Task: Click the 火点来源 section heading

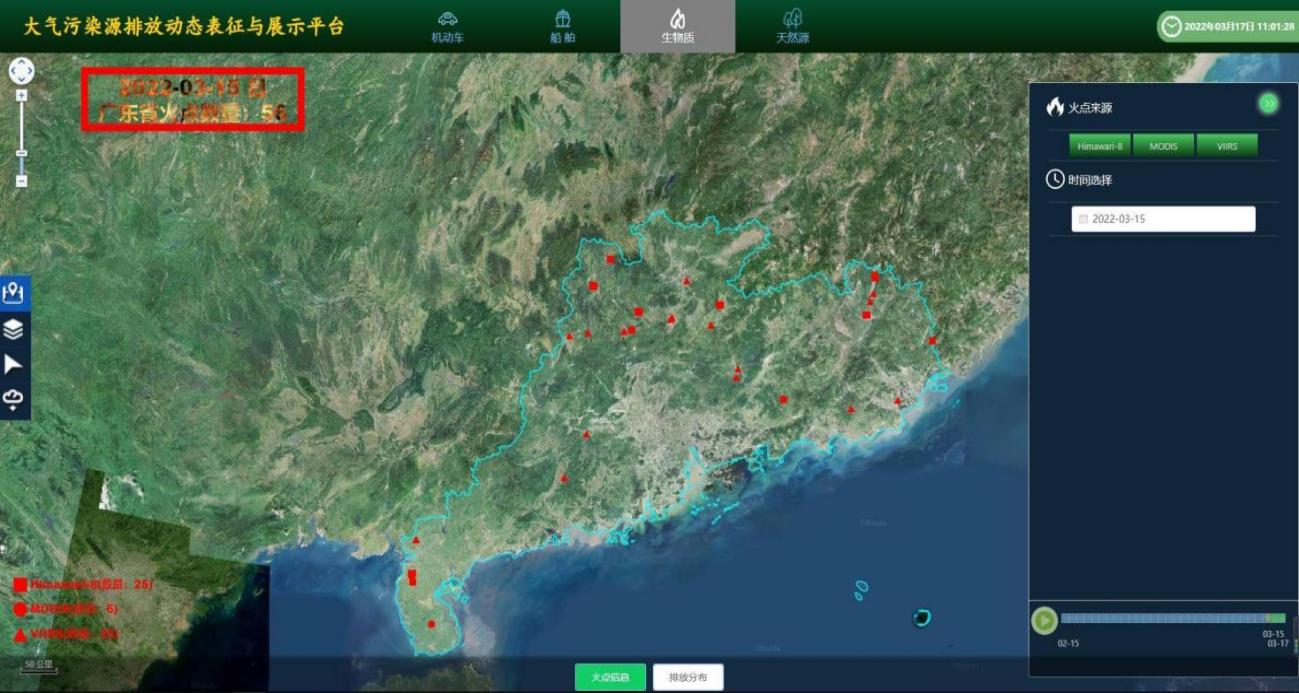Action: [1090, 108]
